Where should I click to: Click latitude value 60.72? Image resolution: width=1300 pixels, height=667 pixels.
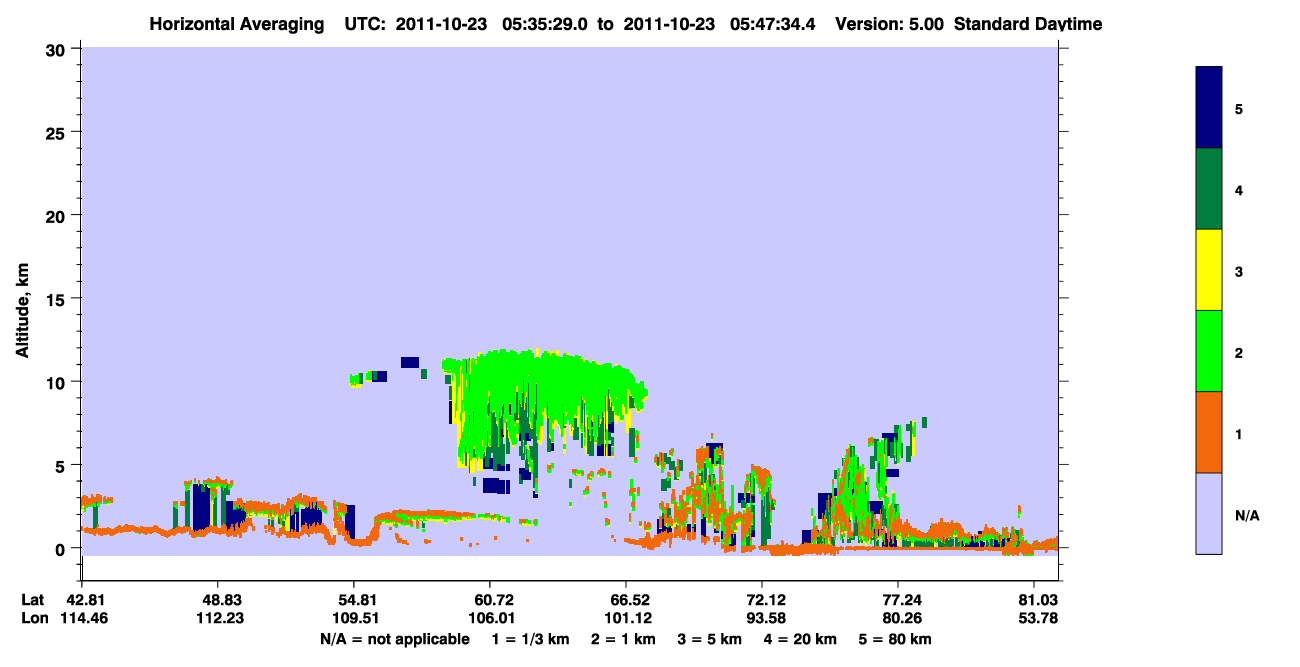pyautogui.click(x=490, y=599)
